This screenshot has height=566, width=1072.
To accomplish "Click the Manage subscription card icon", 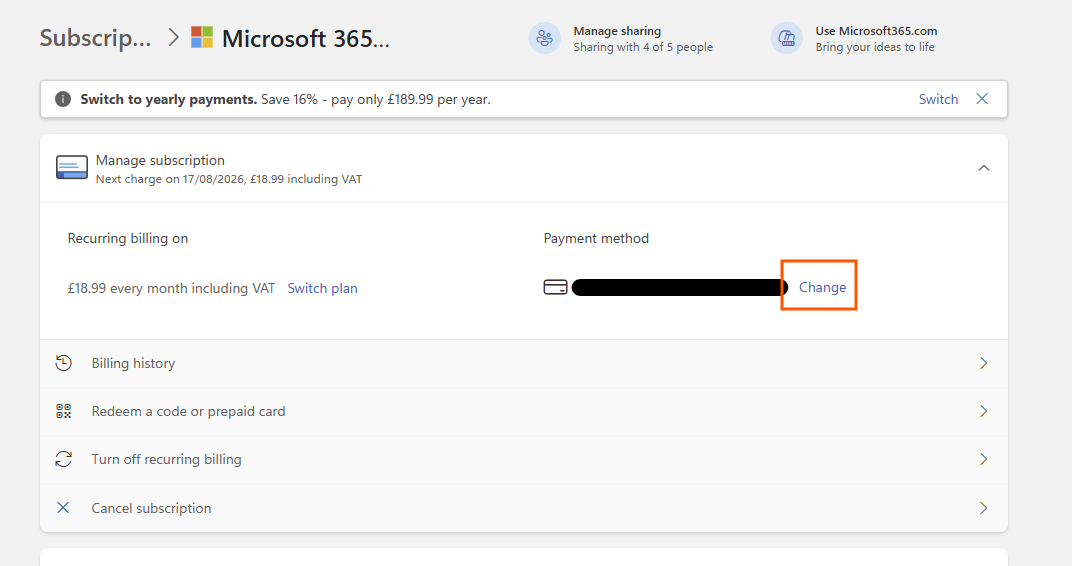I will [x=72, y=167].
